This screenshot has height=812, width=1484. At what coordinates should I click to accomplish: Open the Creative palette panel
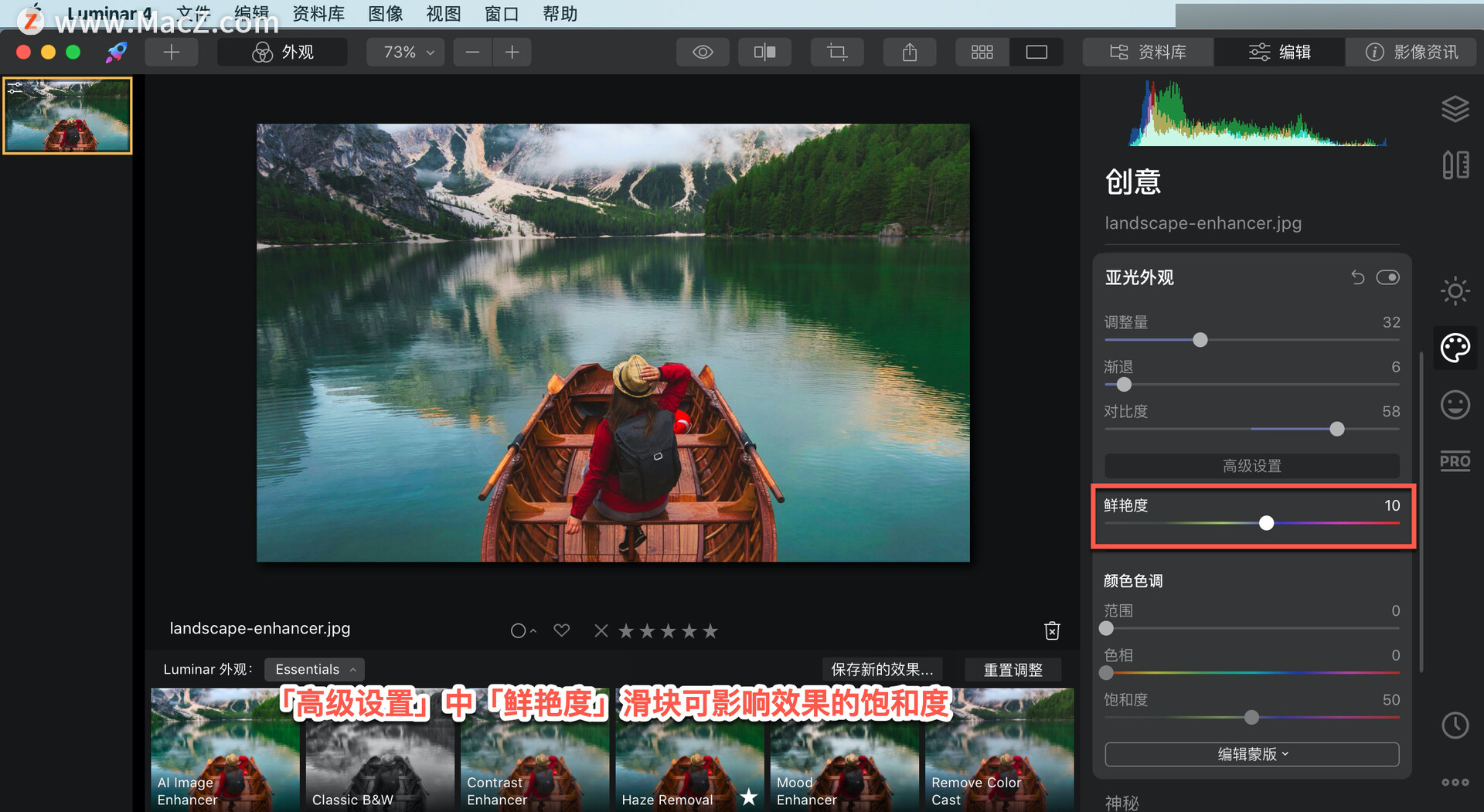pyautogui.click(x=1455, y=348)
